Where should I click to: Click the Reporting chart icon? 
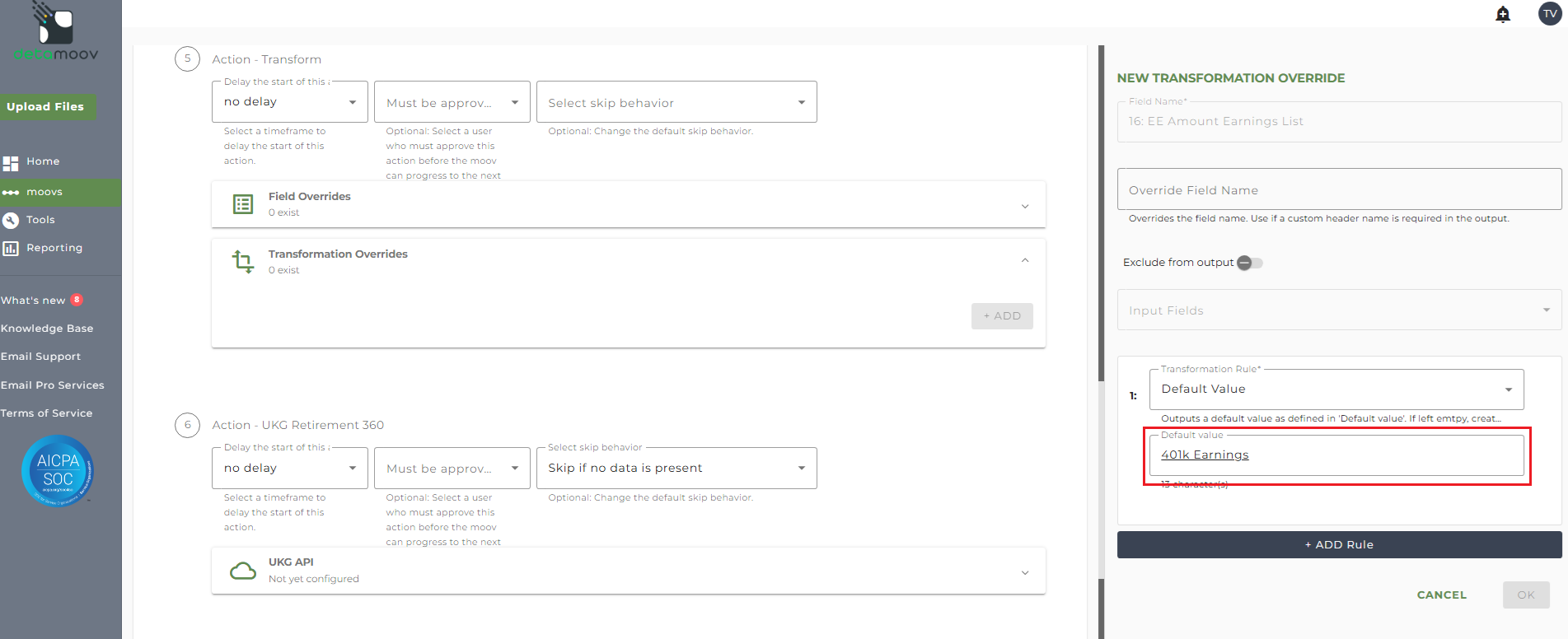click(x=11, y=248)
